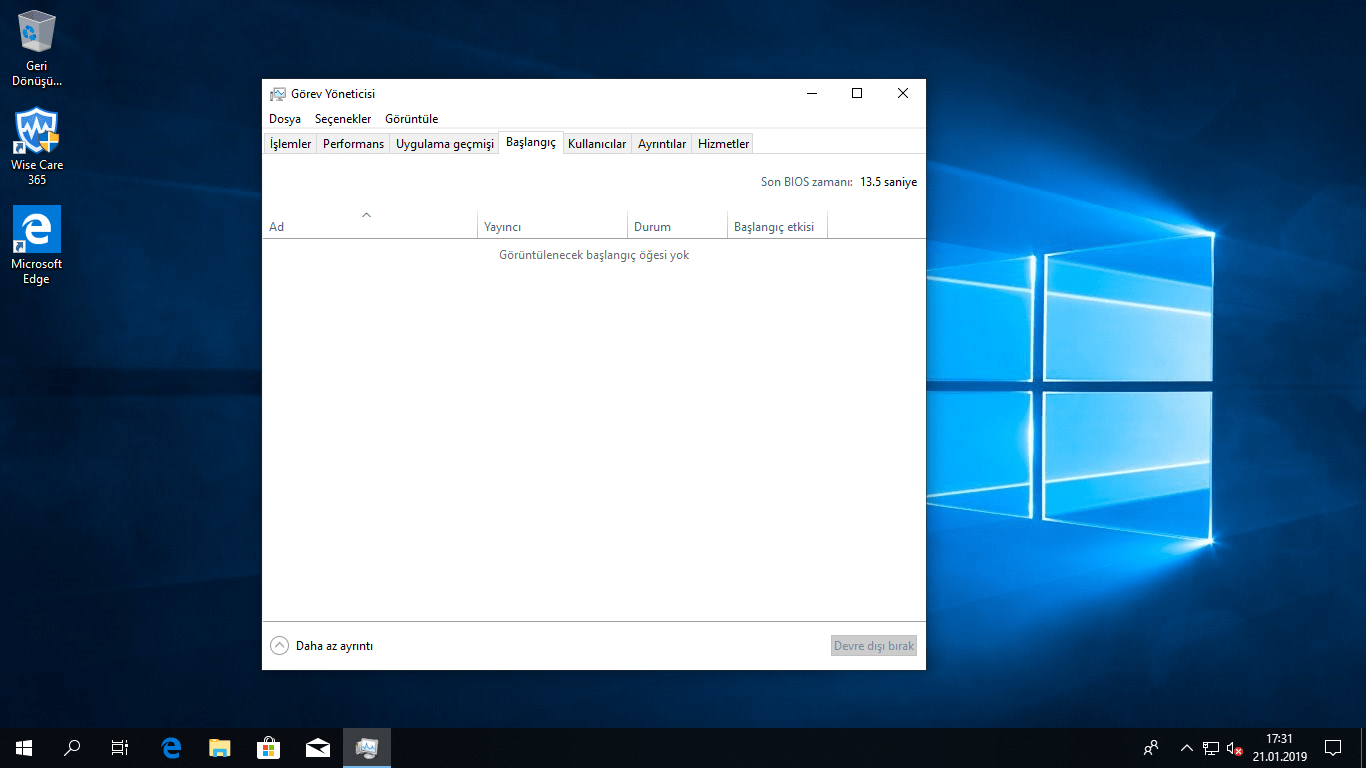1366x768 pixels.
Task: Click the muted volume tray icon
Action: 1235,748
